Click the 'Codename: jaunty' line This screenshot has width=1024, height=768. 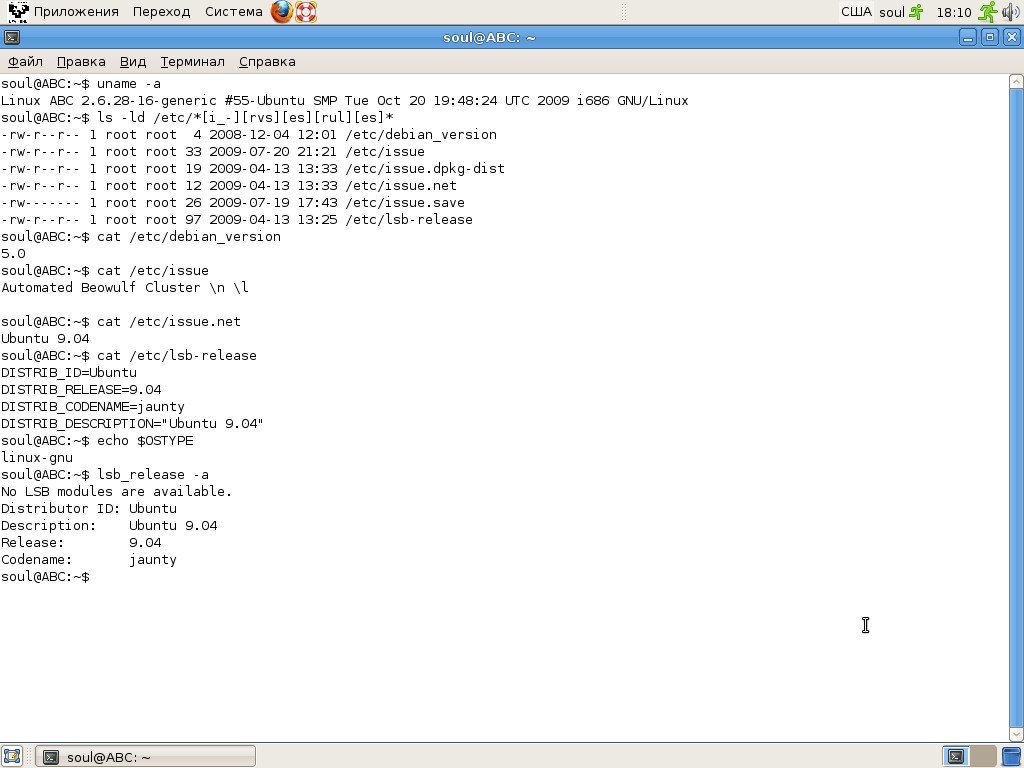click(89, 559)
